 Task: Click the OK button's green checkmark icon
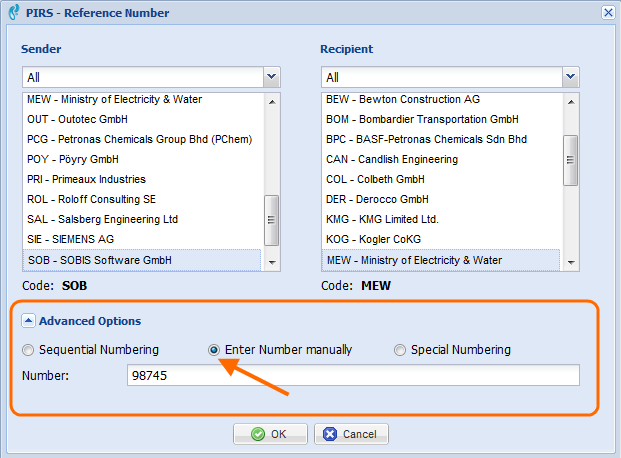(x=258, y=434)
